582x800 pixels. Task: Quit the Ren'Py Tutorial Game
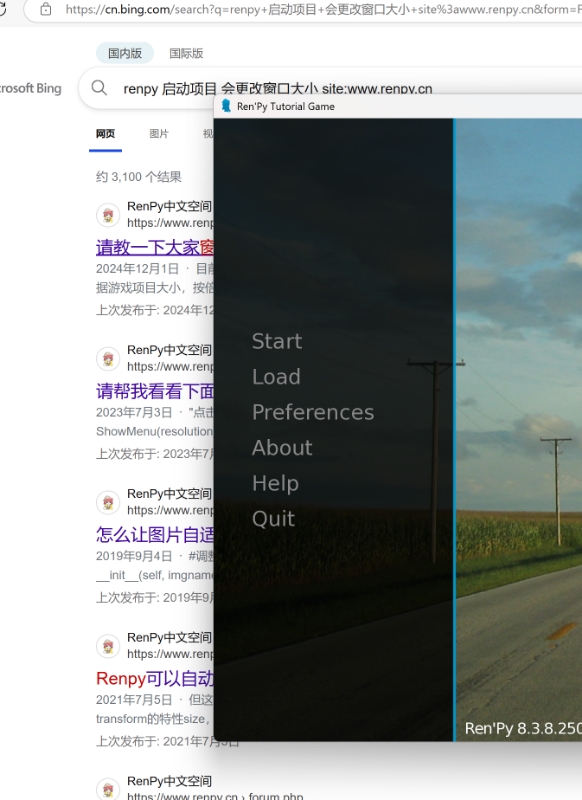click(273, 519)
